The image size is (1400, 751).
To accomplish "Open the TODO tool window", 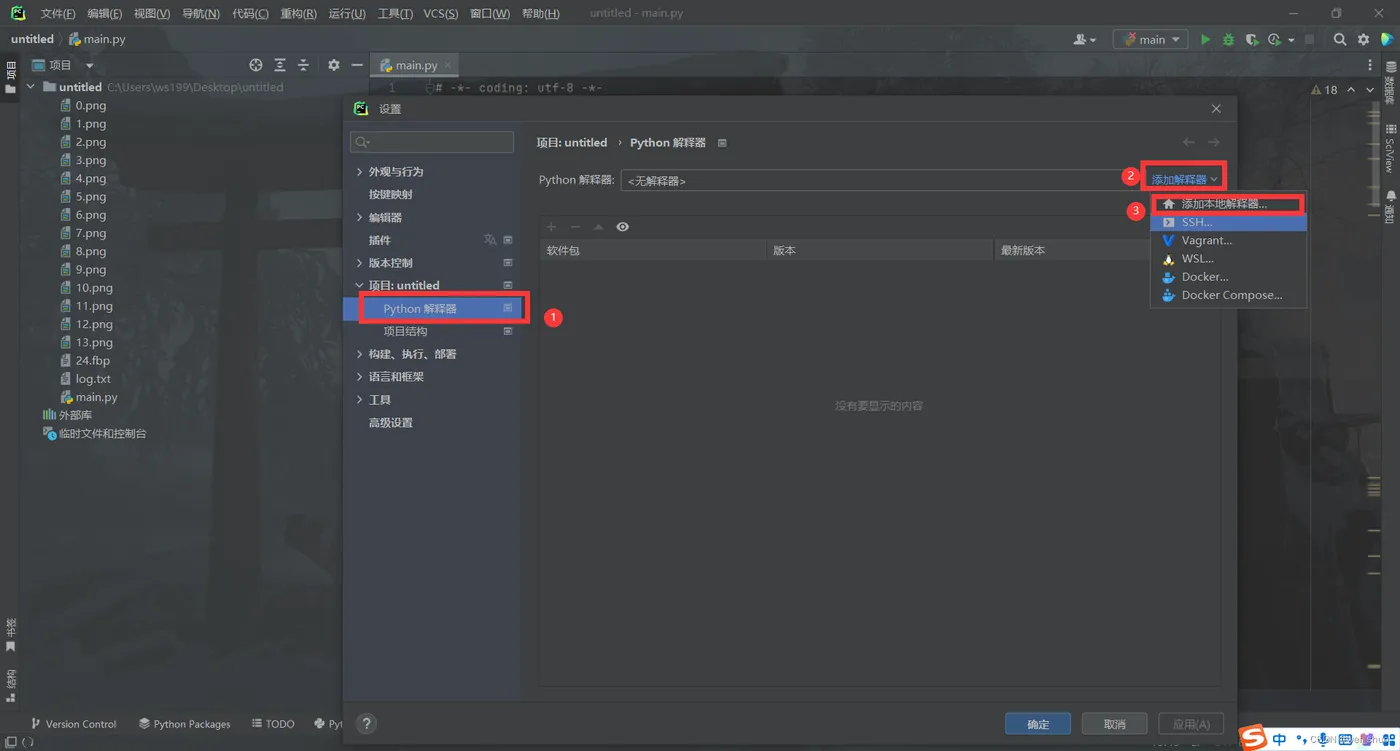I will tap(273, 724).
